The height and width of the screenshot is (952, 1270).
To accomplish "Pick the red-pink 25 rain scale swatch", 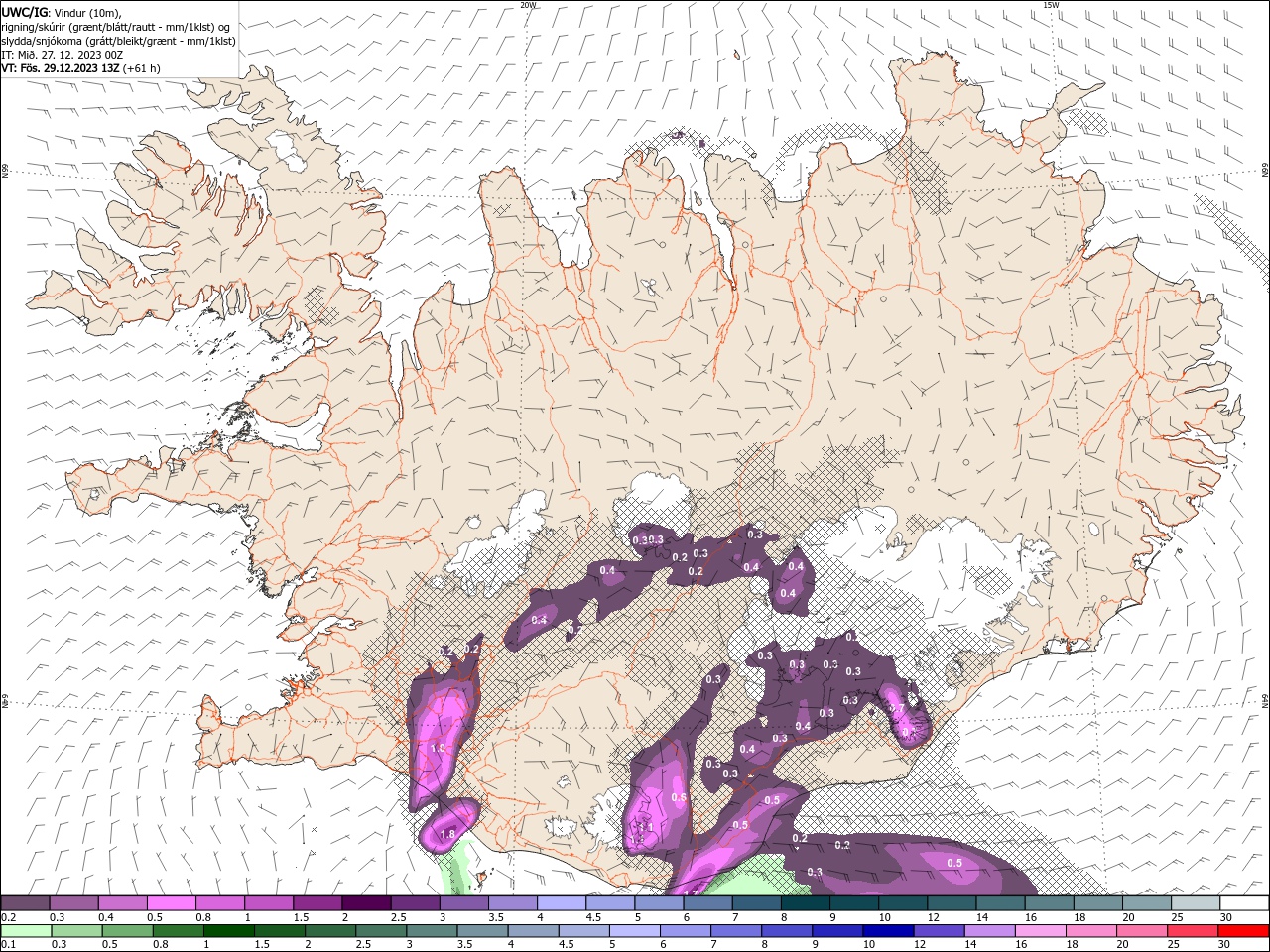I will coord(1193,931).
